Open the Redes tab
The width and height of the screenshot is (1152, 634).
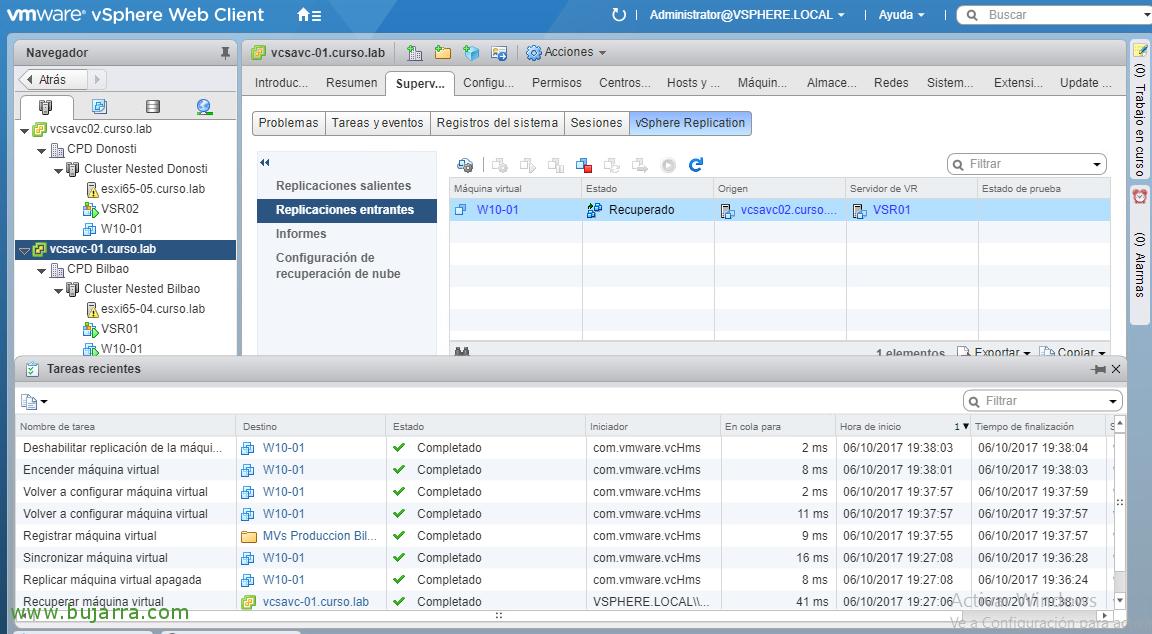(x=891, y=83)
